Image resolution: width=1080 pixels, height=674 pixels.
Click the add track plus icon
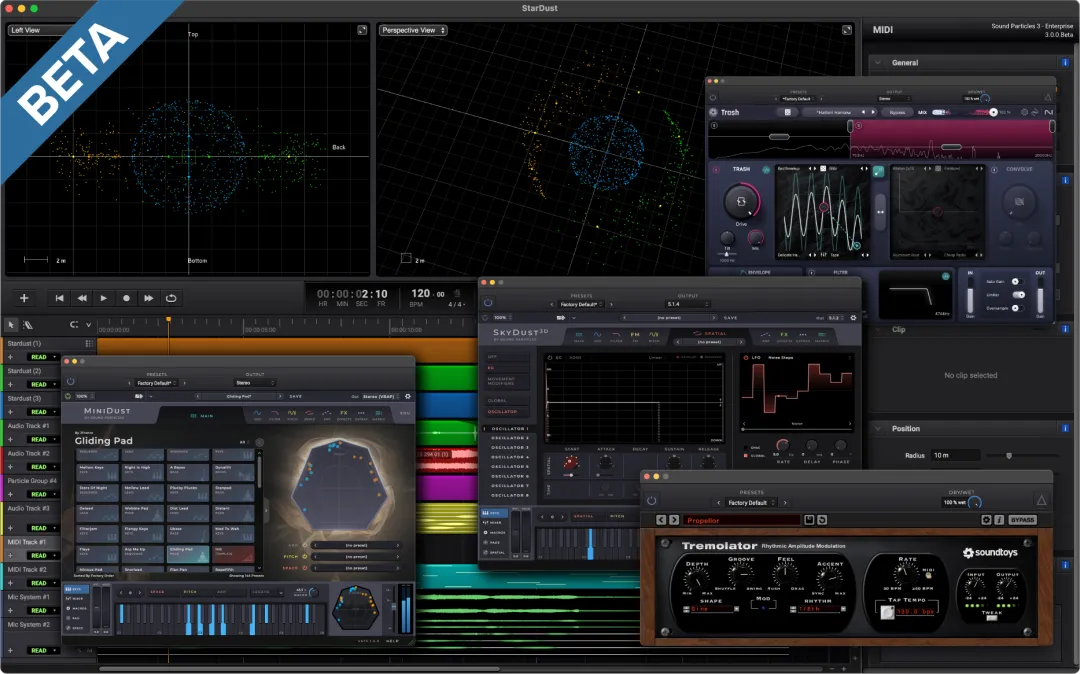click(x=24, y=298)
